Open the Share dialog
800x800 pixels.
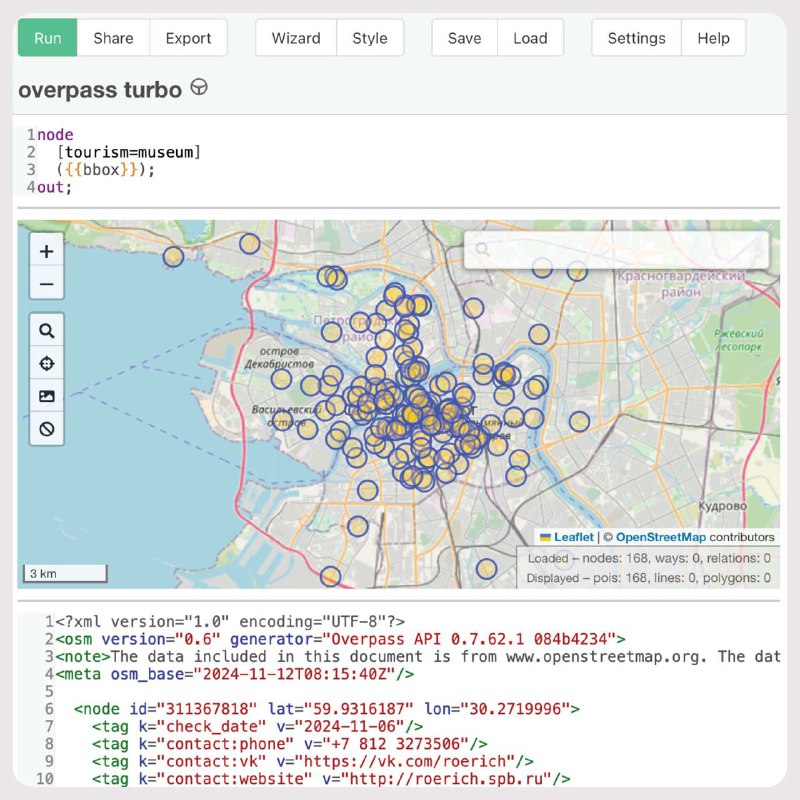click(x=113, y=38)
